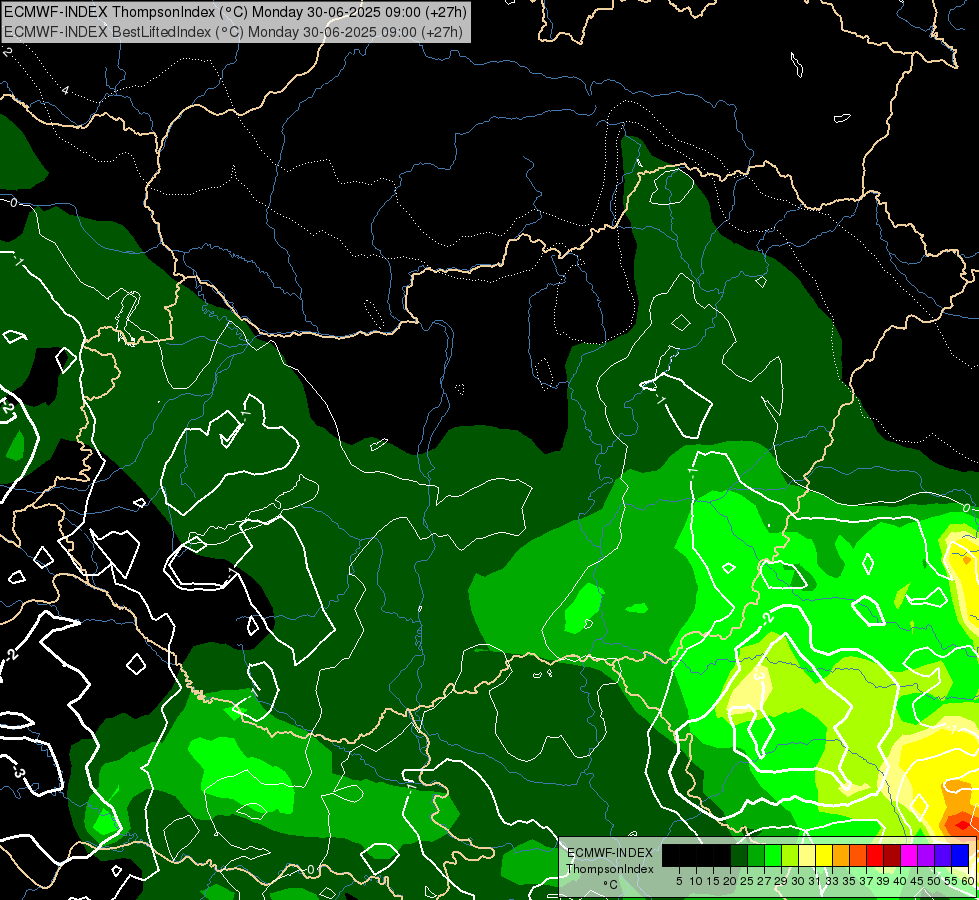
Task: Click the legend tick label 20
Action: click(731, 881)
